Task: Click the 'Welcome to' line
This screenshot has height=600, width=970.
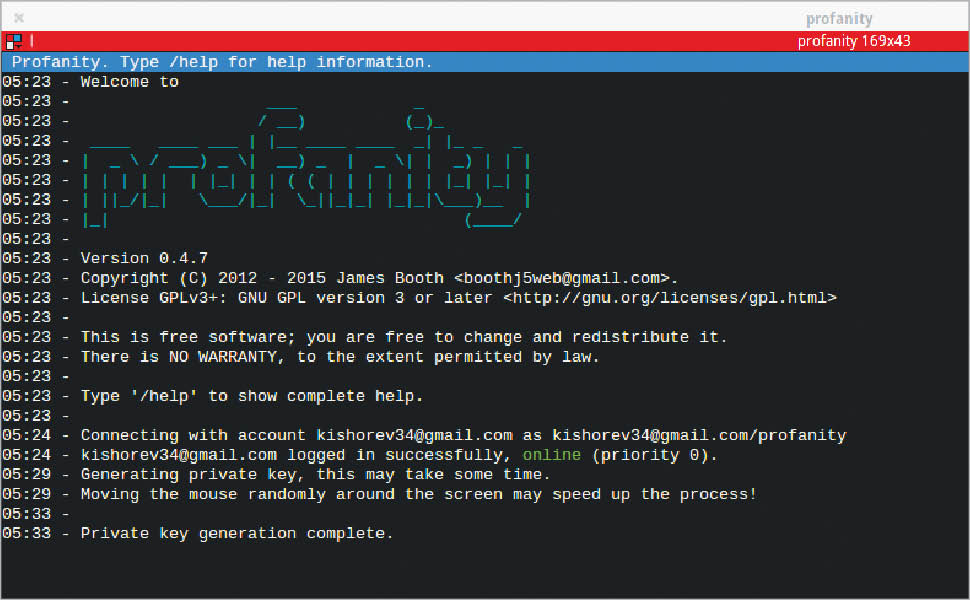Action: [x=129, y=82]
